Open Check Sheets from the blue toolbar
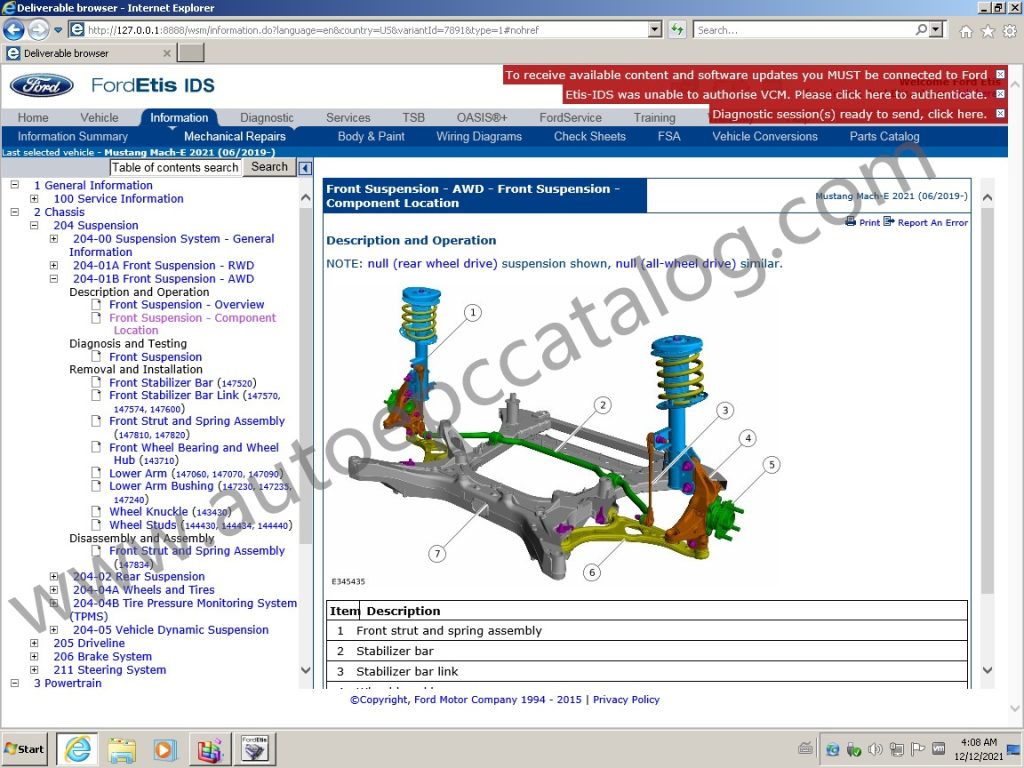1024x768 pixels. pos(589,137)
